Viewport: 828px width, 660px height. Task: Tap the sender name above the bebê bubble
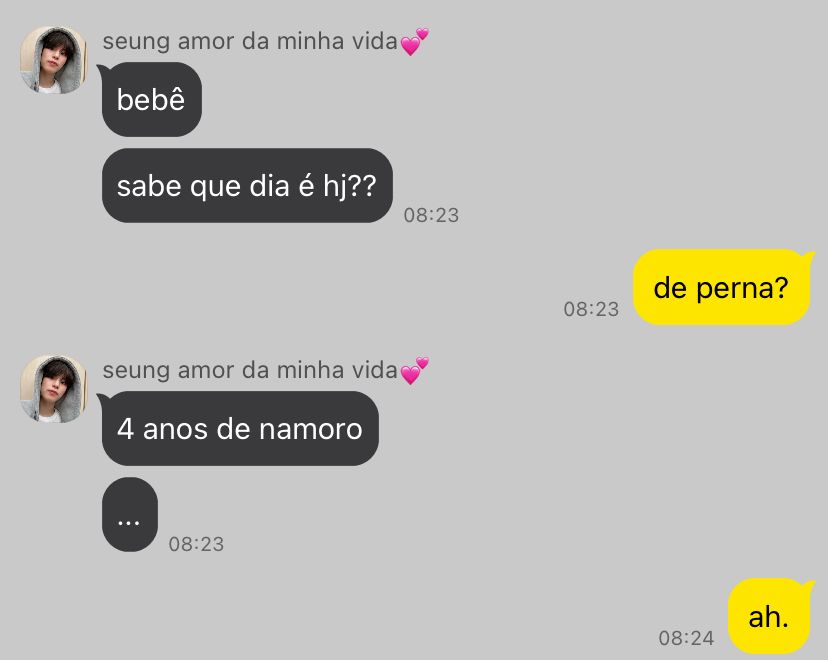[250, 41]
